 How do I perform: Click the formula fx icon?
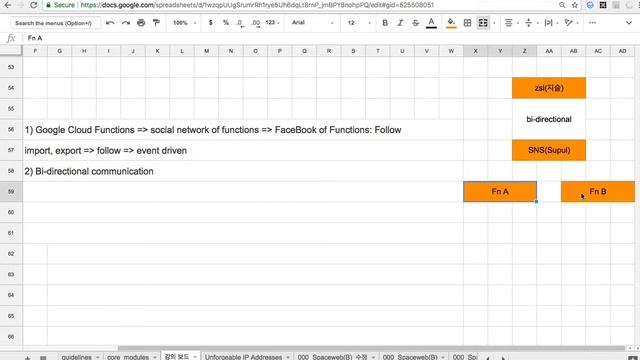click(11, 38)
